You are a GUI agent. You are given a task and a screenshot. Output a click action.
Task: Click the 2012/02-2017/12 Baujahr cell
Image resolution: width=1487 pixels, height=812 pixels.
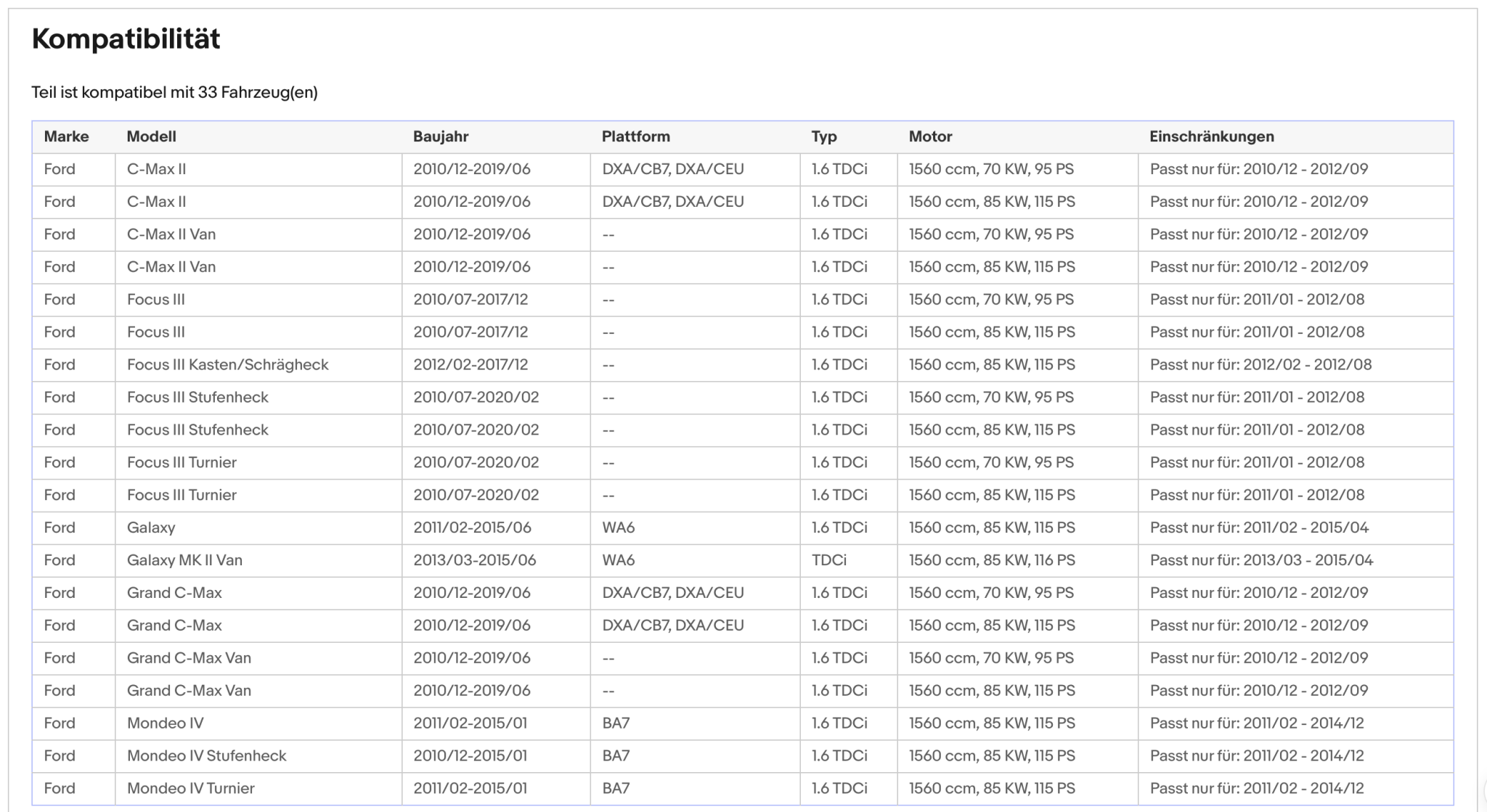click(496, 365)
